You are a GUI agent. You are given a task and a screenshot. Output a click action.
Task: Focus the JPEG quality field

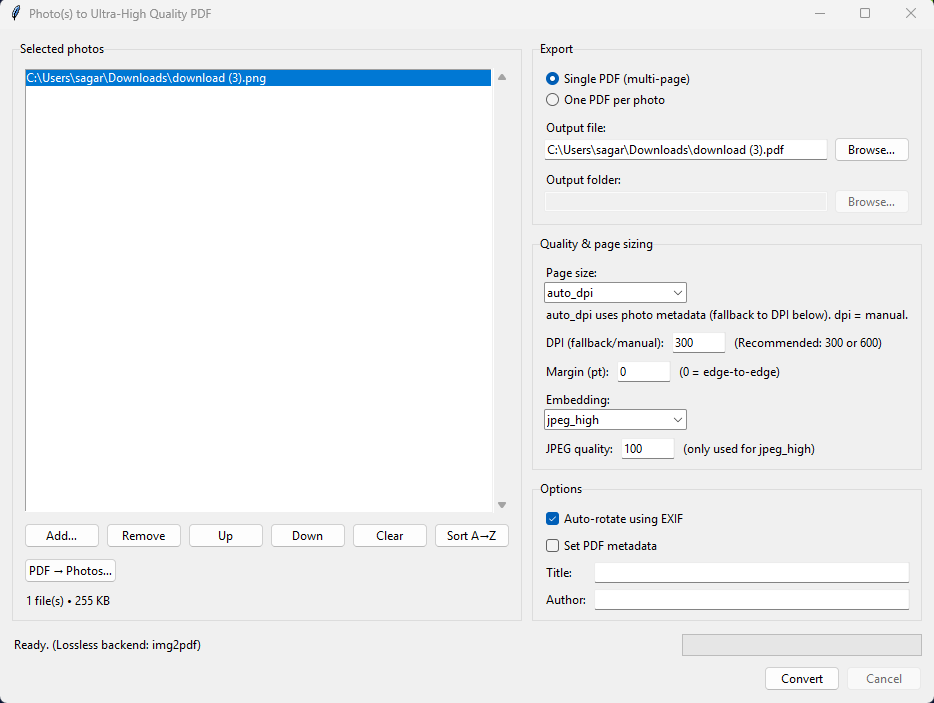point(647,449)
